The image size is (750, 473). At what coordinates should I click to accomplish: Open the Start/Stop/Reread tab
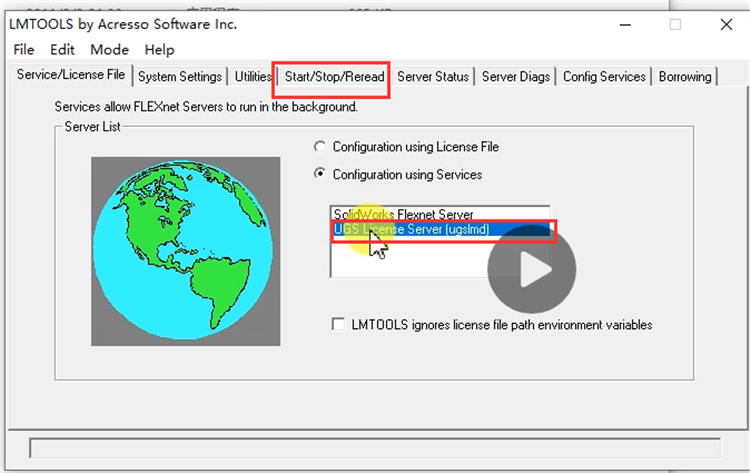(334, 77)
